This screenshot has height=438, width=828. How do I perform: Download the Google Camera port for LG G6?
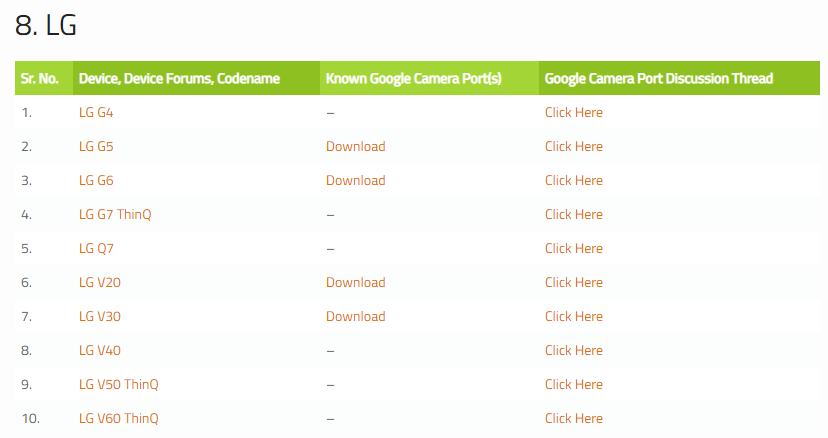click(355, 180)
